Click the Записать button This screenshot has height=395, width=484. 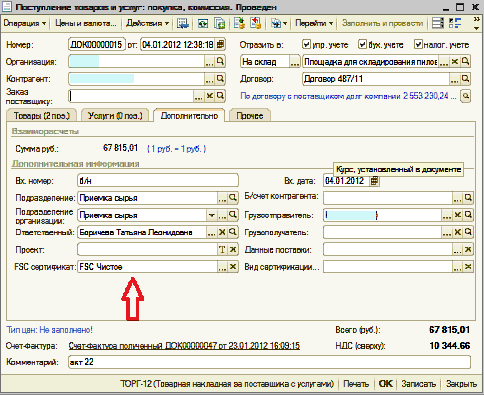click(418, 384)
